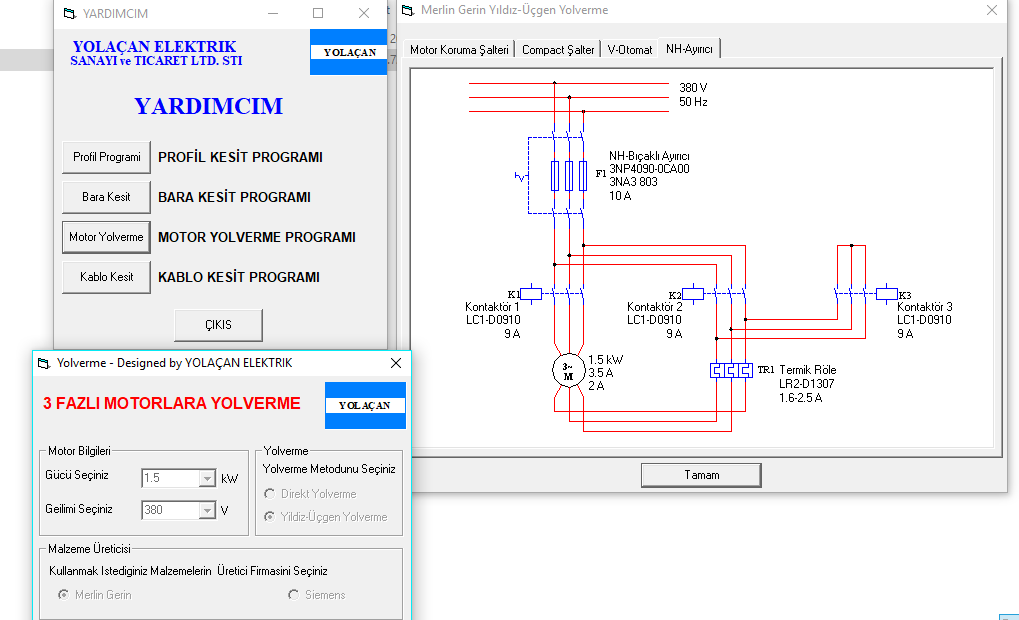Image resolution: width=1019 pixels, height=620 pixels.
Task: Maximize the YARDIMCIM window
Action: 318,13
